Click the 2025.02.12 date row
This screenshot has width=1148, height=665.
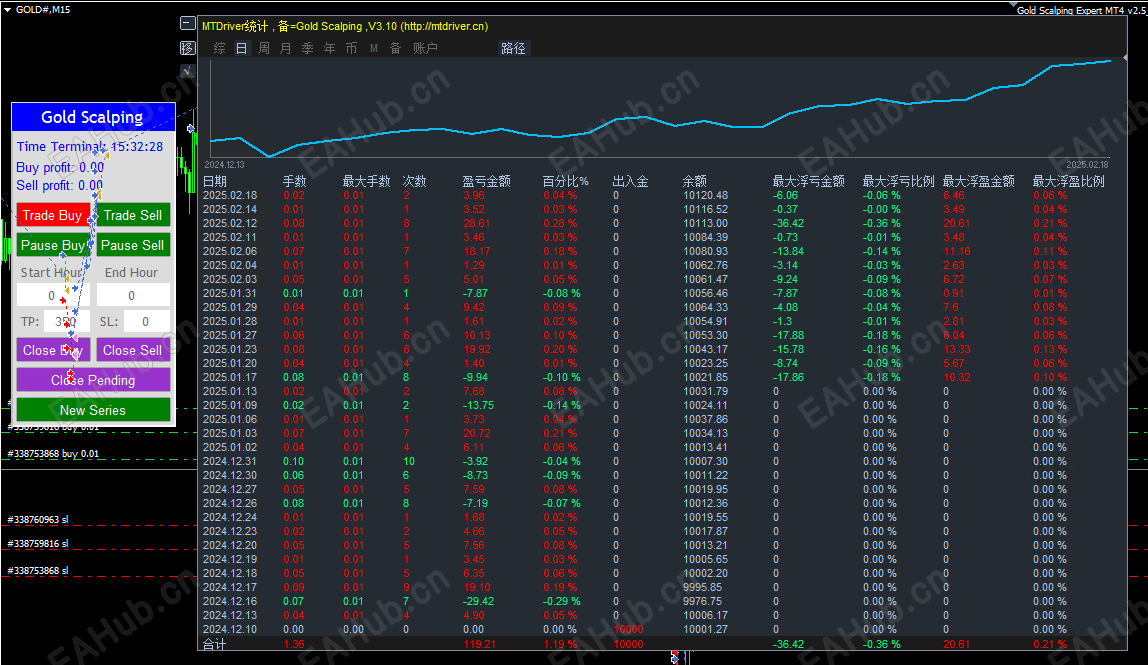point(230,223)
